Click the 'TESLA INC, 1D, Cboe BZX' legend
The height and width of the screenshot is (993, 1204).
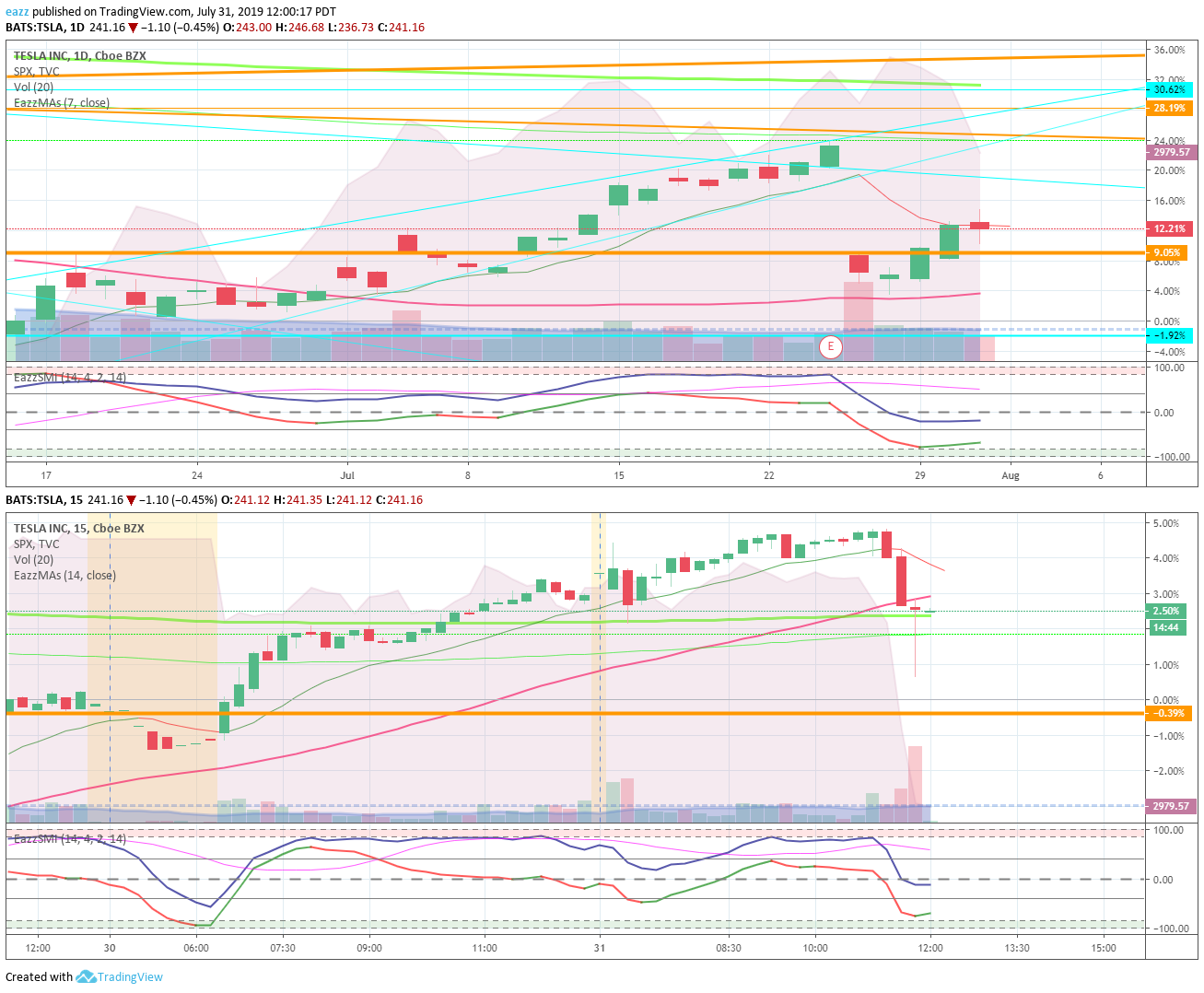(x=80, y=55)
